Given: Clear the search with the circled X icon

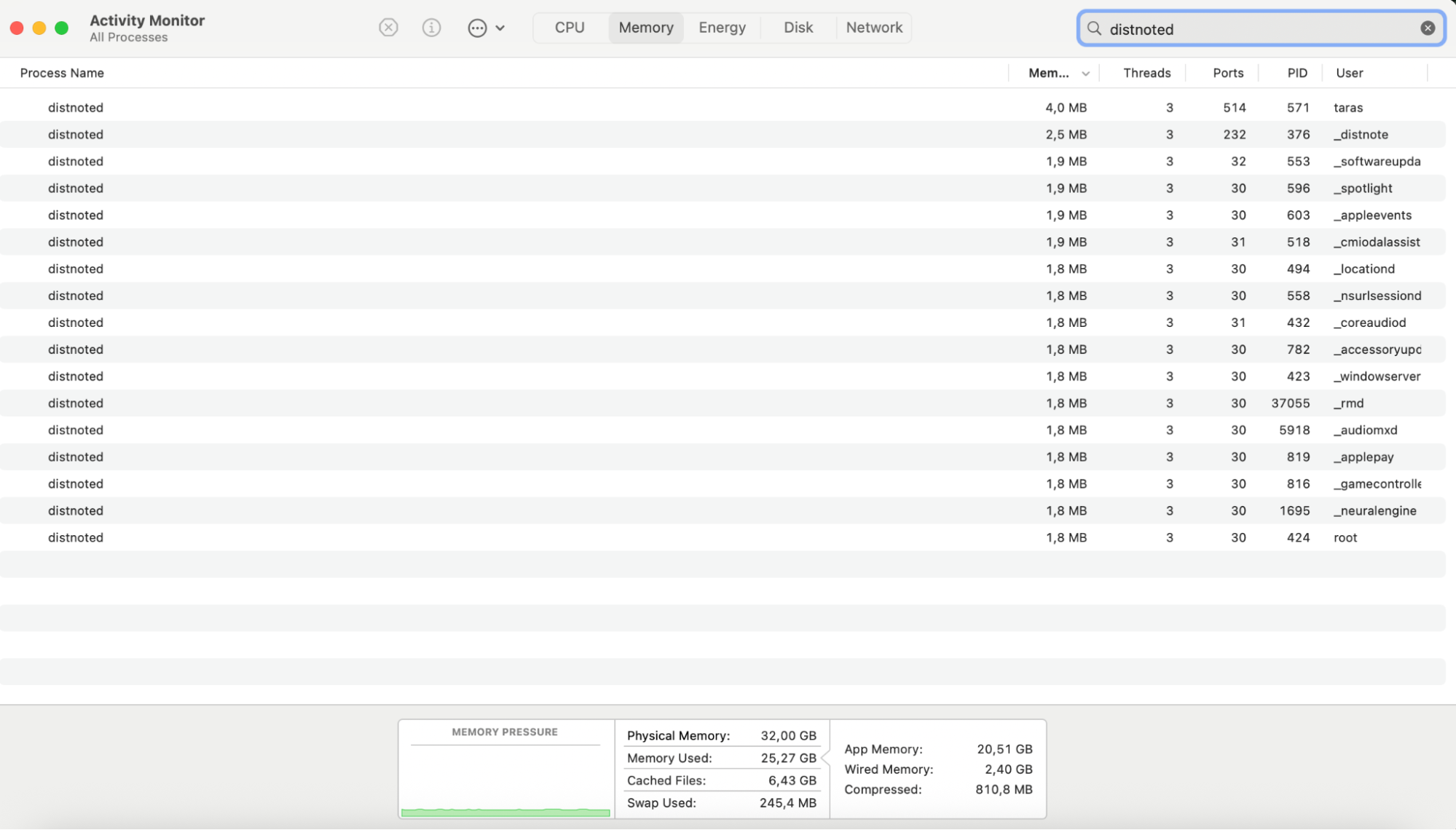Looking at the screenshot, I should [x=1427, y=27].
